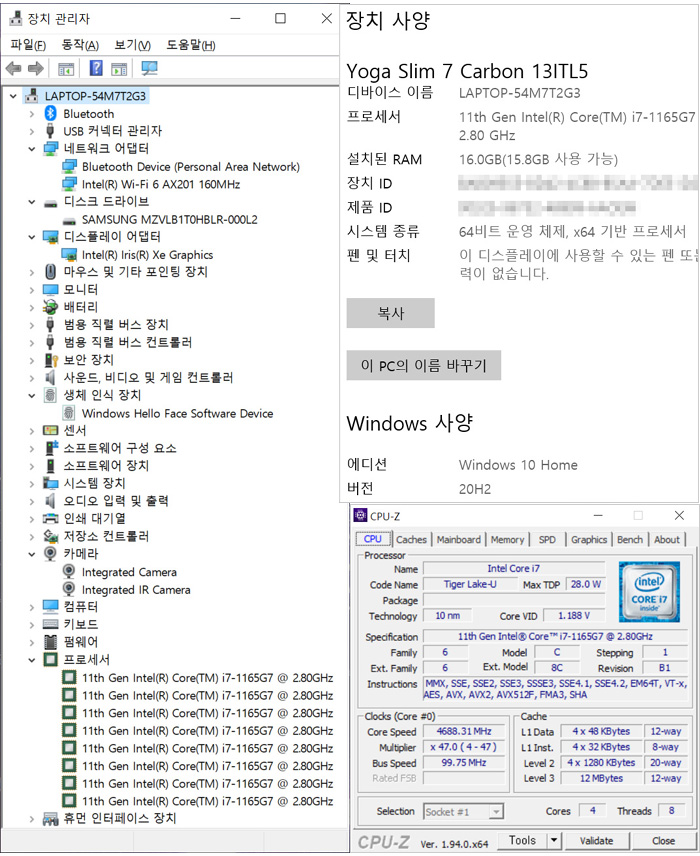Switch to the Mainboard tab in CPU-Z
This screenshot has height=856, width=700.
(459, 539)
